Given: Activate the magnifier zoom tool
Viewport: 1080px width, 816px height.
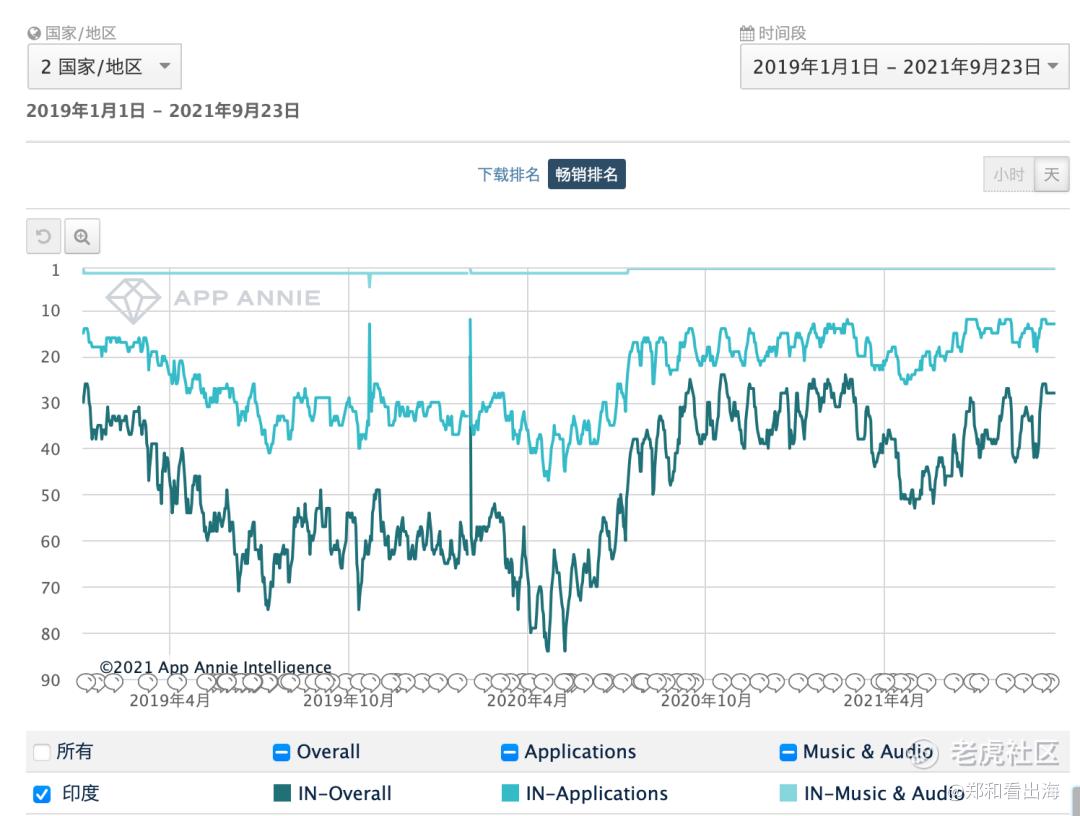Looking at the screenshot, I should pyautogui.click(x=82, y=237).
